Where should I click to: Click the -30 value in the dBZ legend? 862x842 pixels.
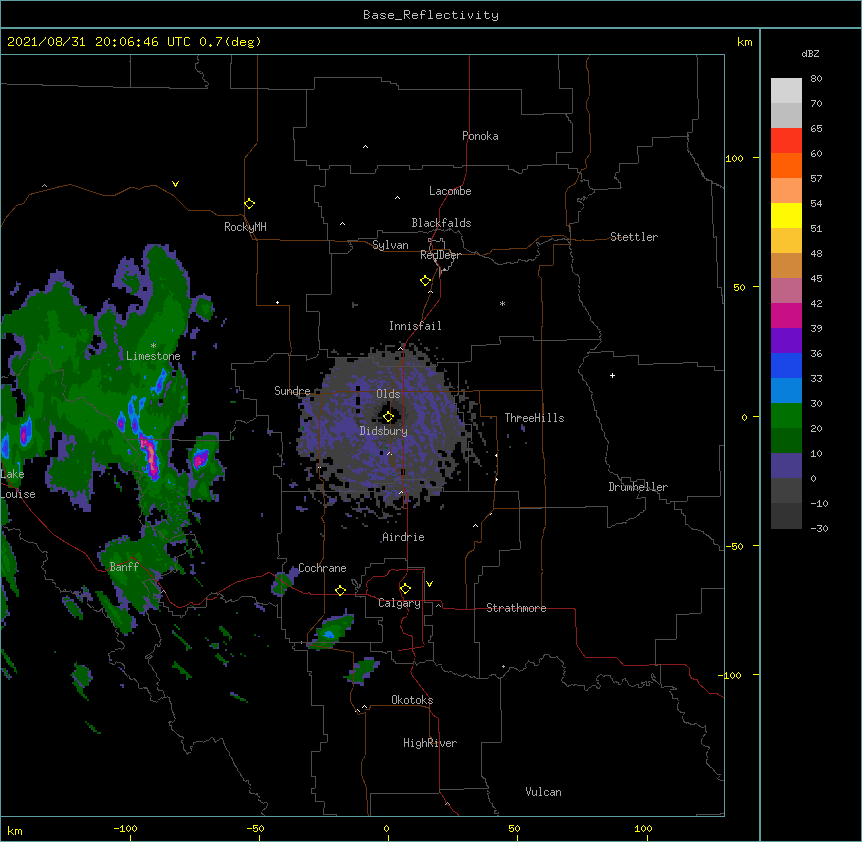[819, 528]
